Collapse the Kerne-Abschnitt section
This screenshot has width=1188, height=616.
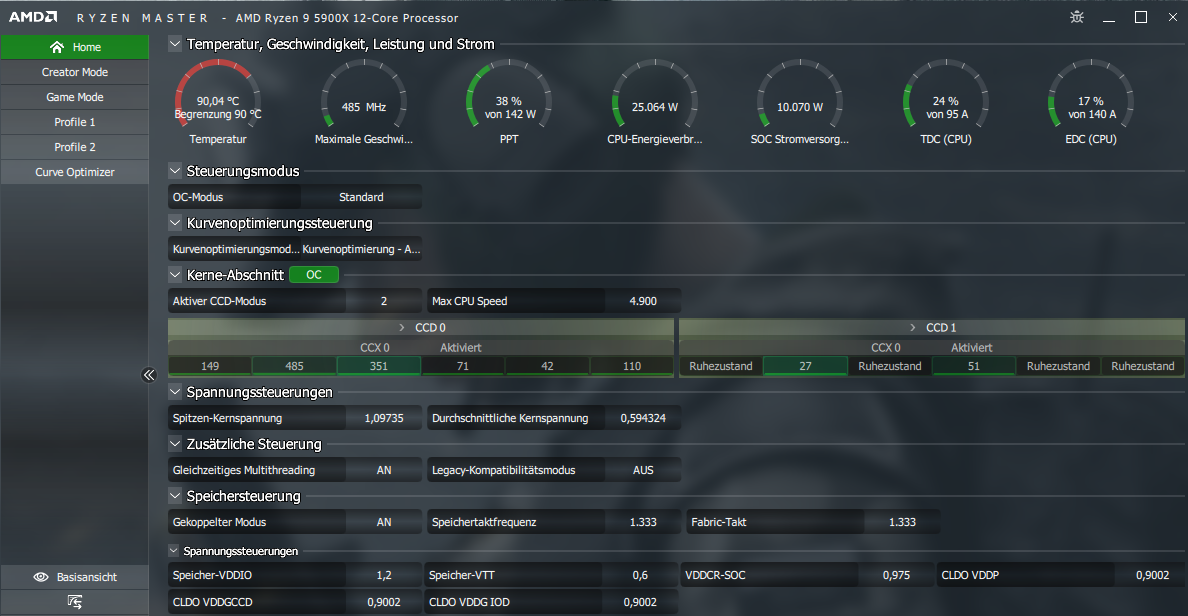[175, 274]
